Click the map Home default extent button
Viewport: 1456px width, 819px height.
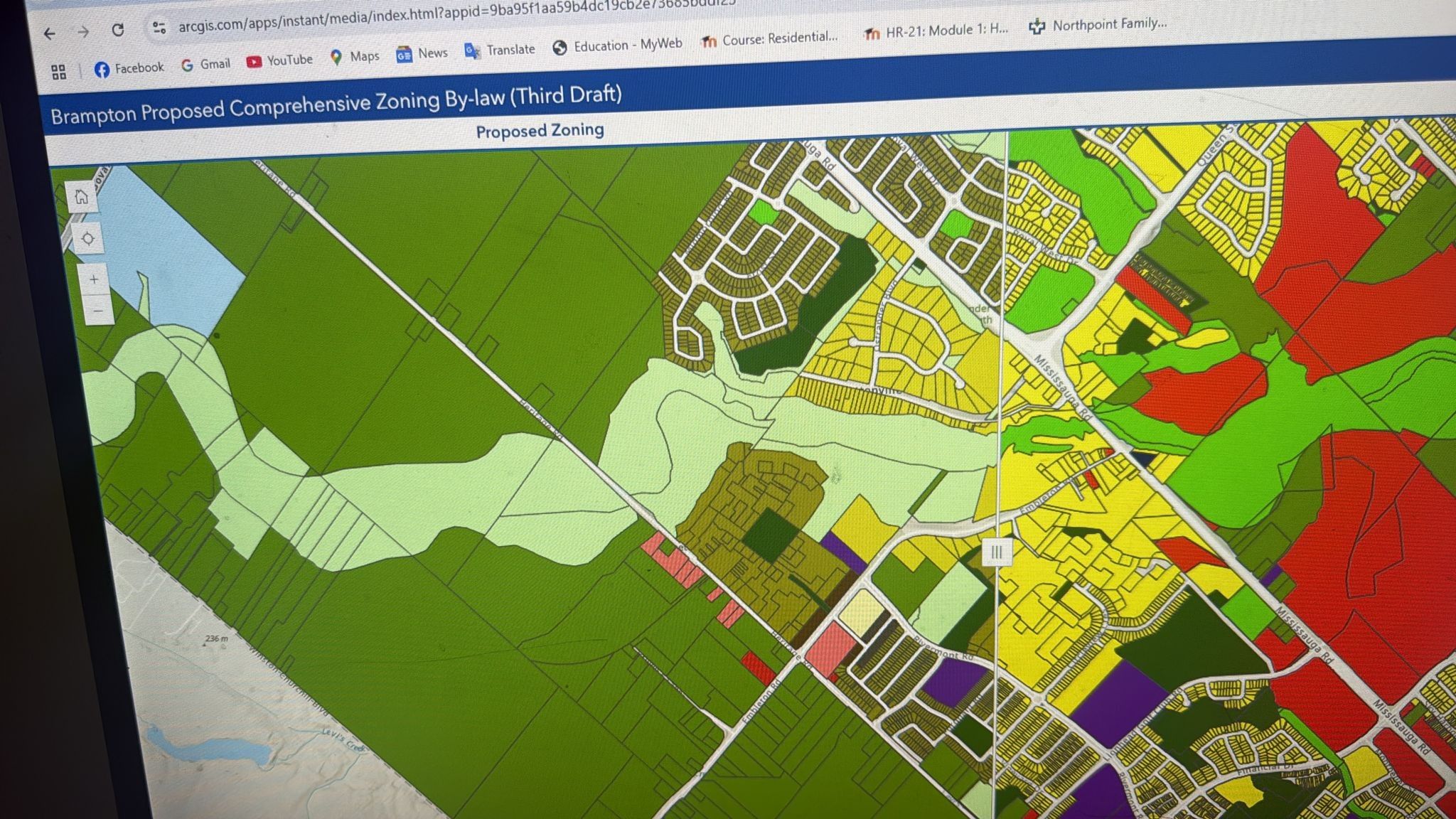[x=82, y=197]
